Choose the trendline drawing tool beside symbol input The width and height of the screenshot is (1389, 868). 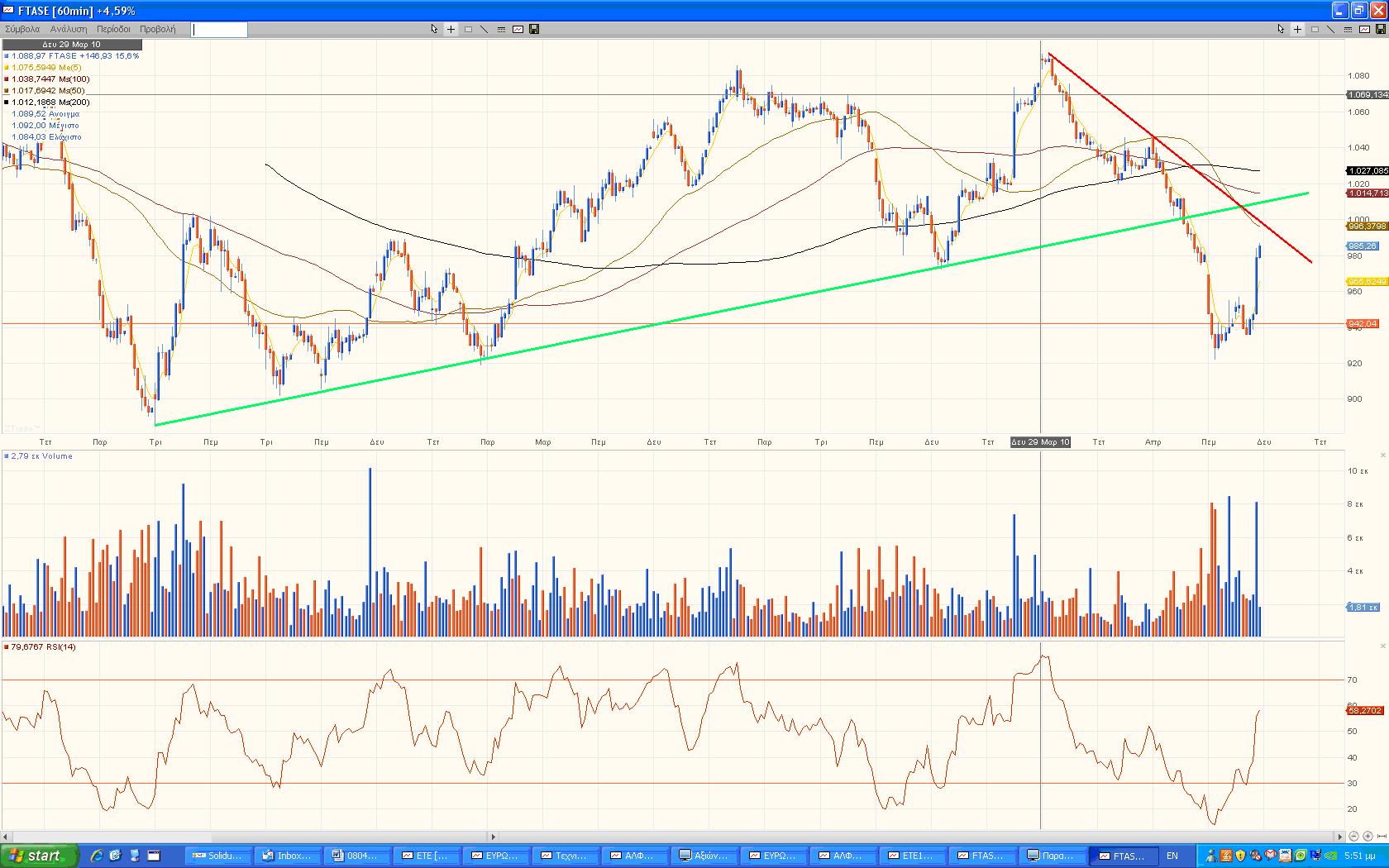pyautogui.click(x=484, y=29)
